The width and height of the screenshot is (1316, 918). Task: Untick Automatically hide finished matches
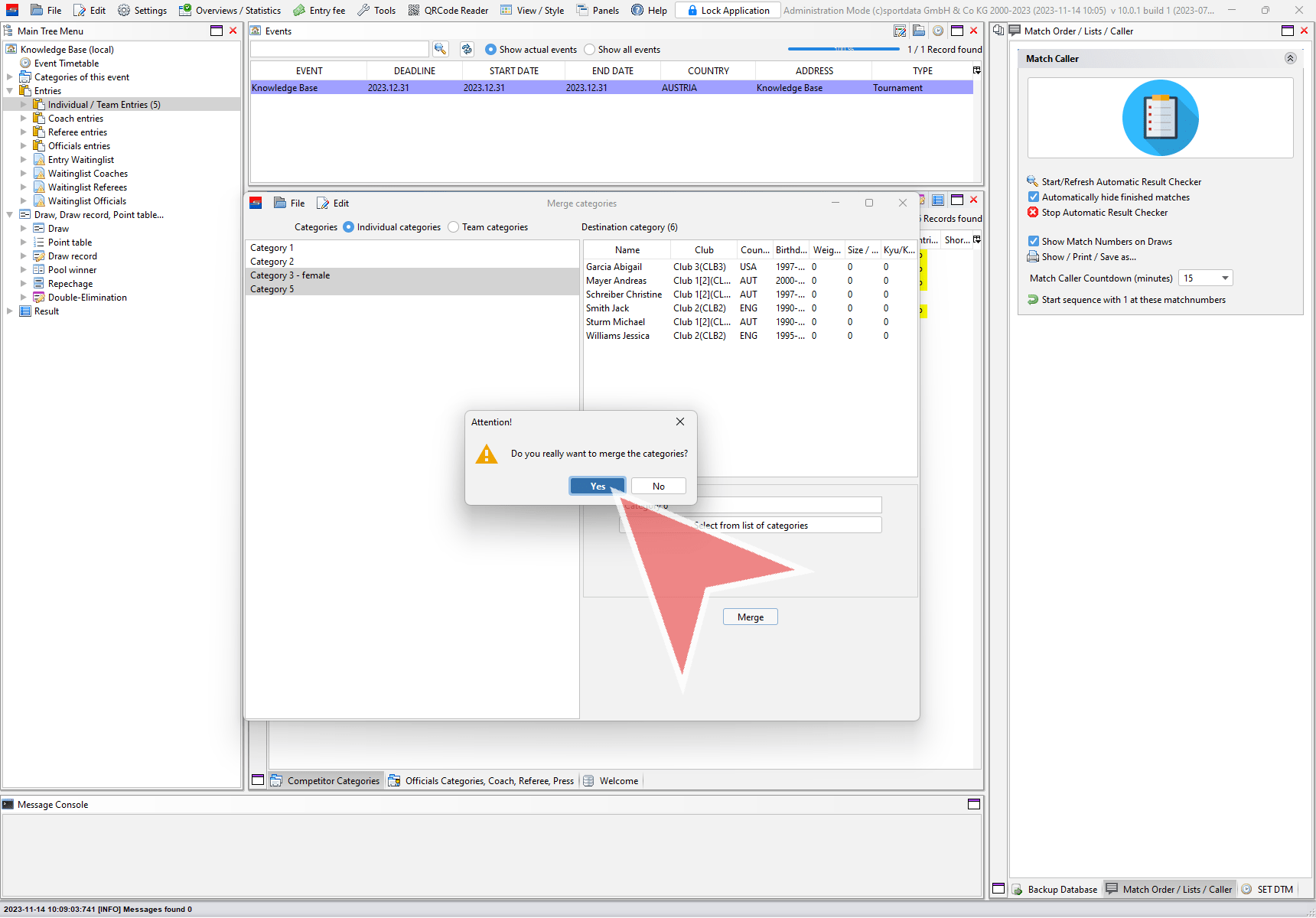[1034, 197]
